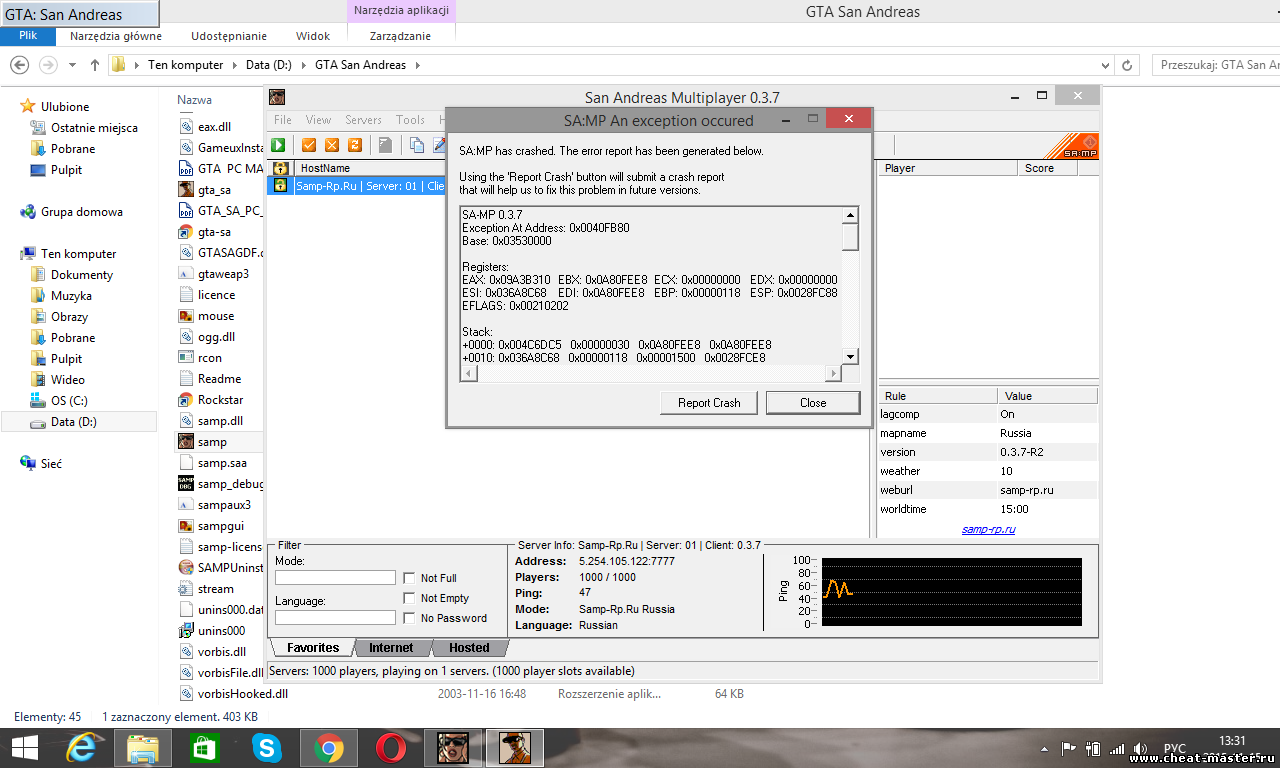Click the orange X delete-server icon

[x=332, y=145]
